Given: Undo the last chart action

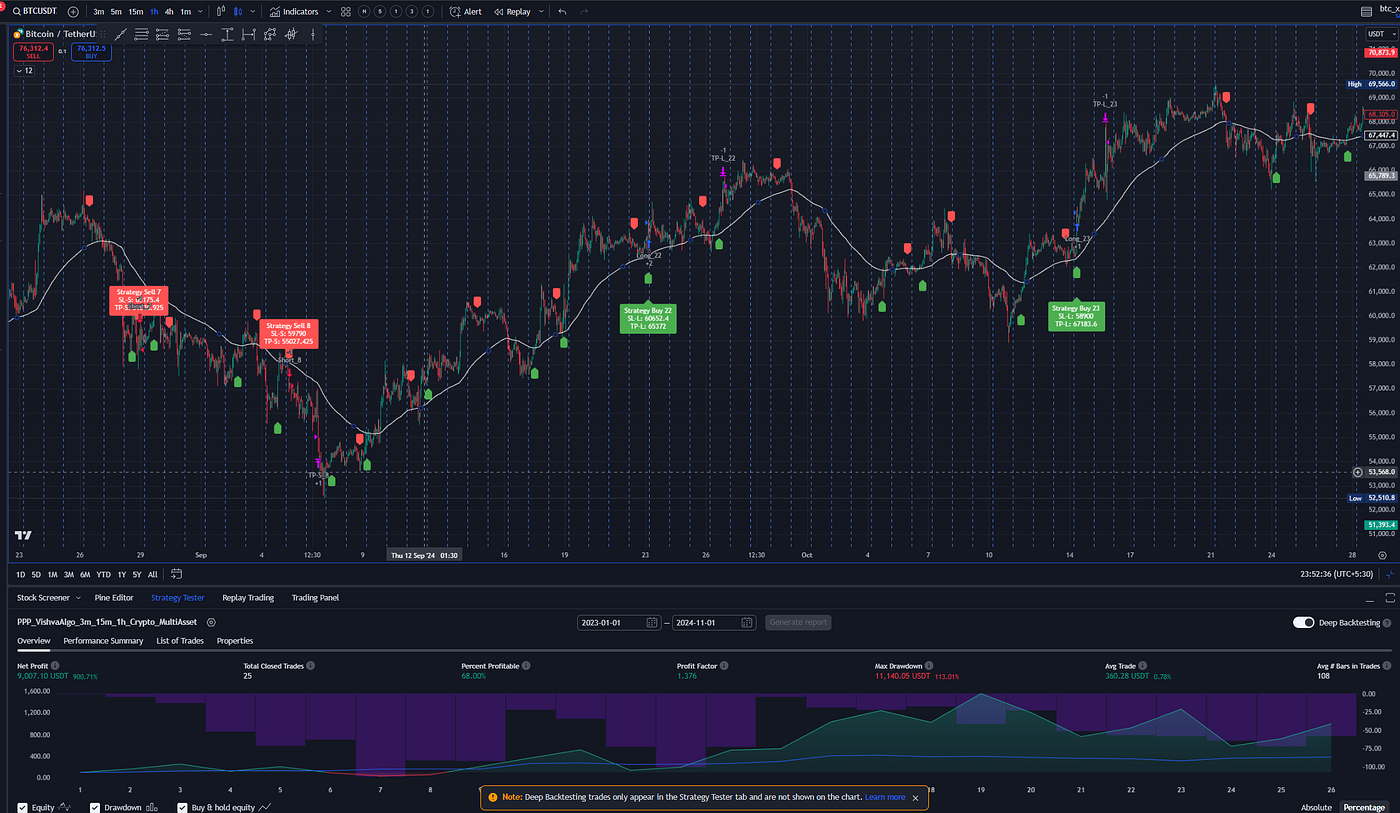Looking at the screenshot, I should pyautogui.click(x=562, y=11).
